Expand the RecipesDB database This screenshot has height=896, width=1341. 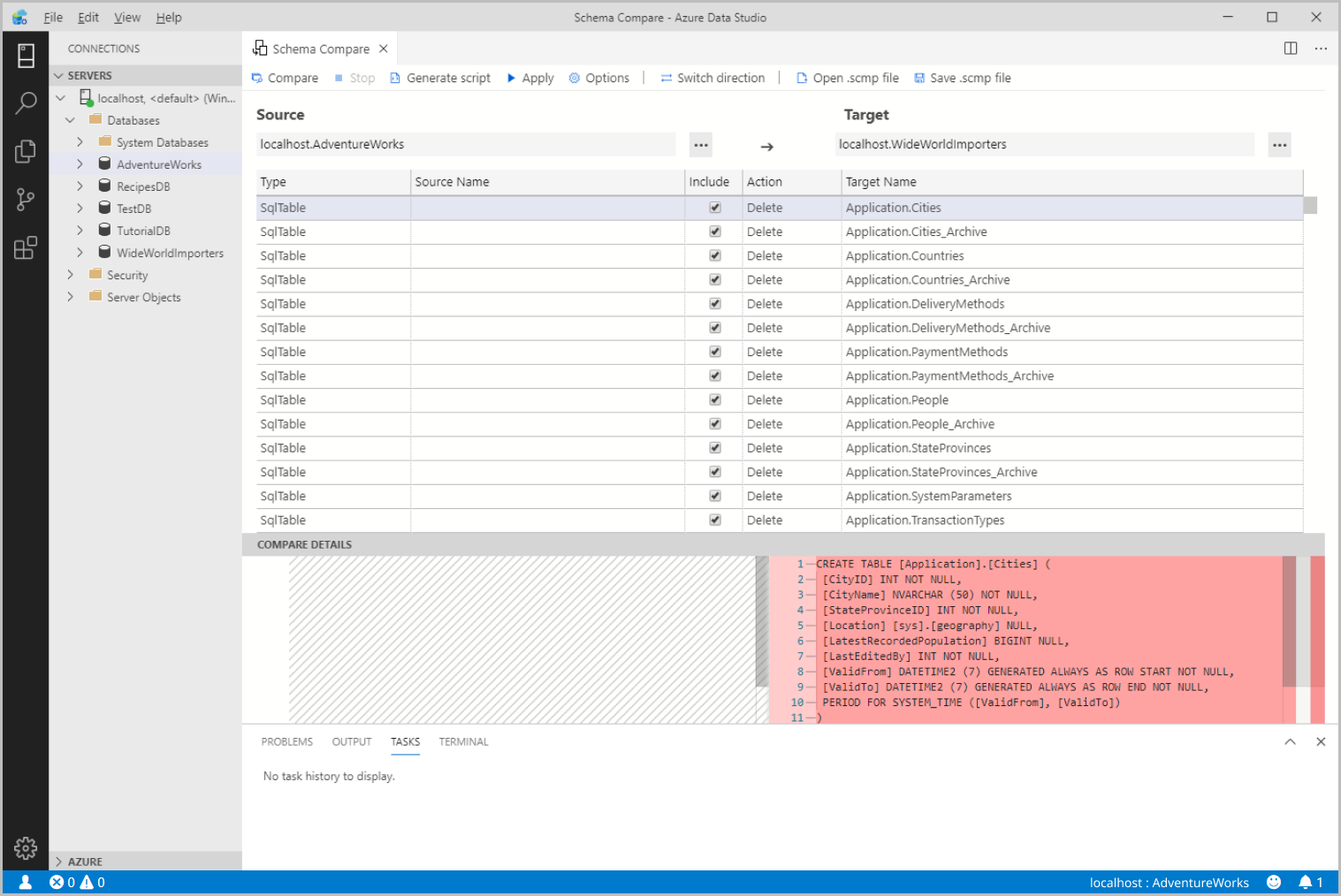pos(80,186)
